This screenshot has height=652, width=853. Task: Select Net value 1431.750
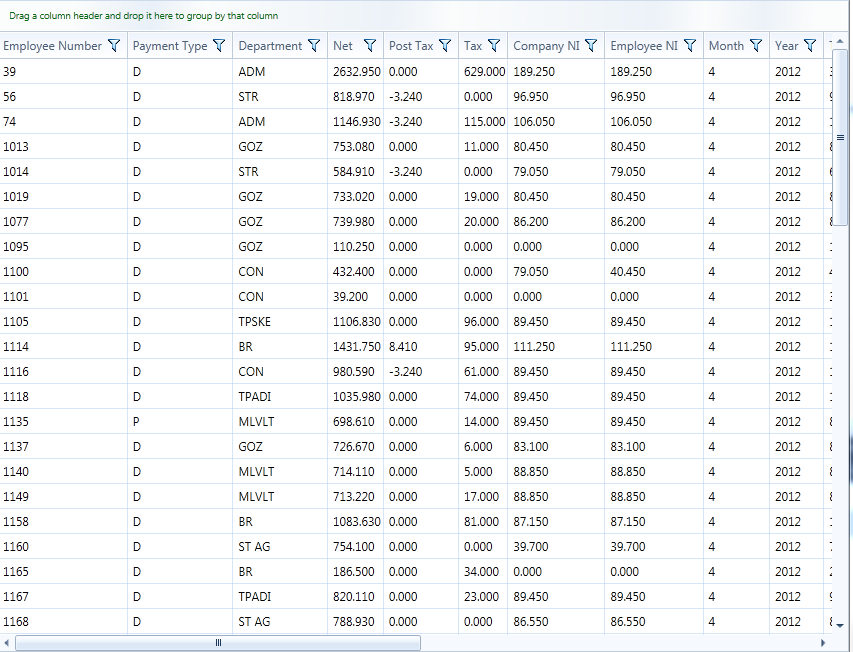click(x=356, y=346)
